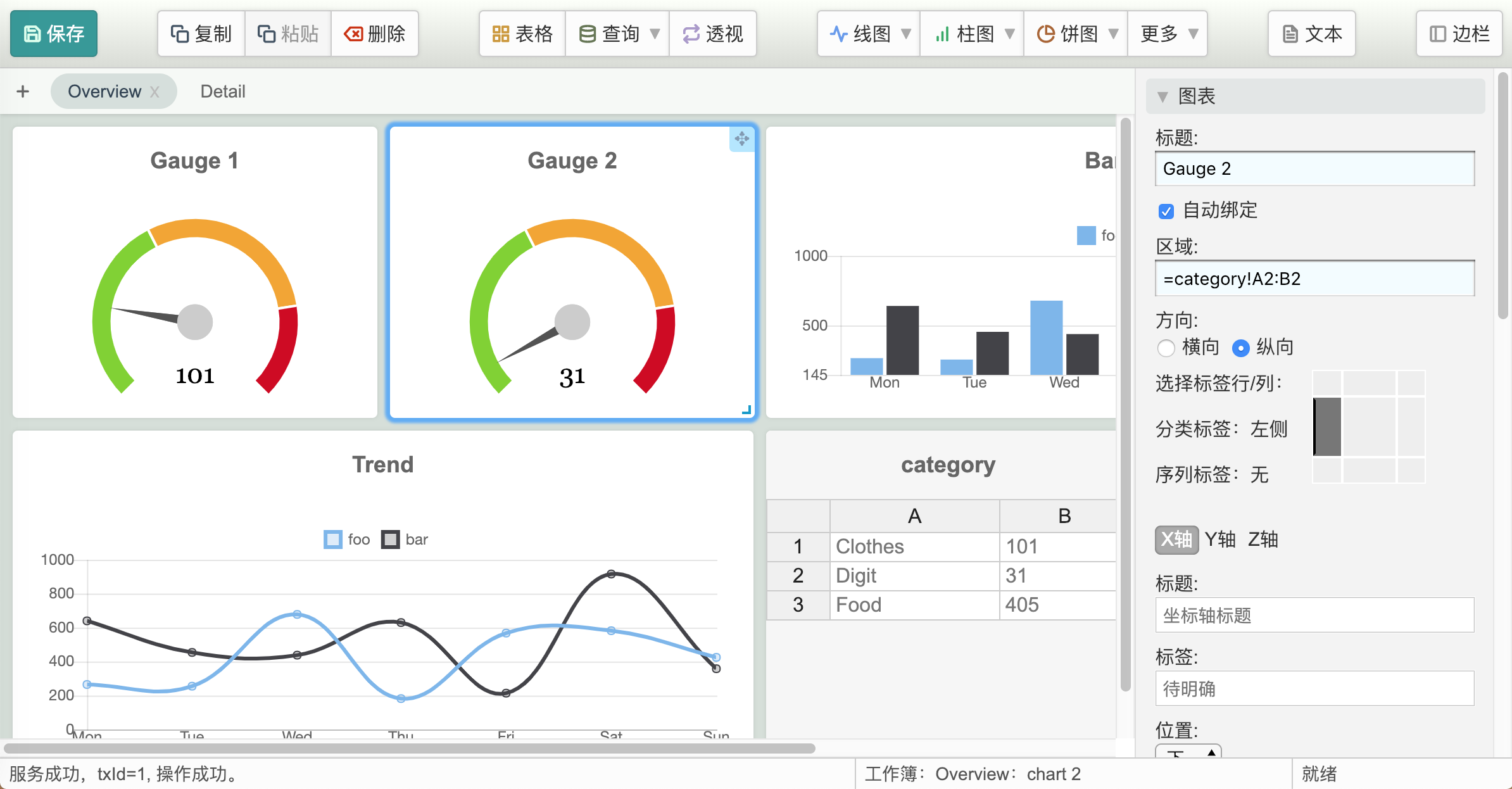1512x789 pixels.
Task: Click the Save (保存) button
Action: coord(54,34)
